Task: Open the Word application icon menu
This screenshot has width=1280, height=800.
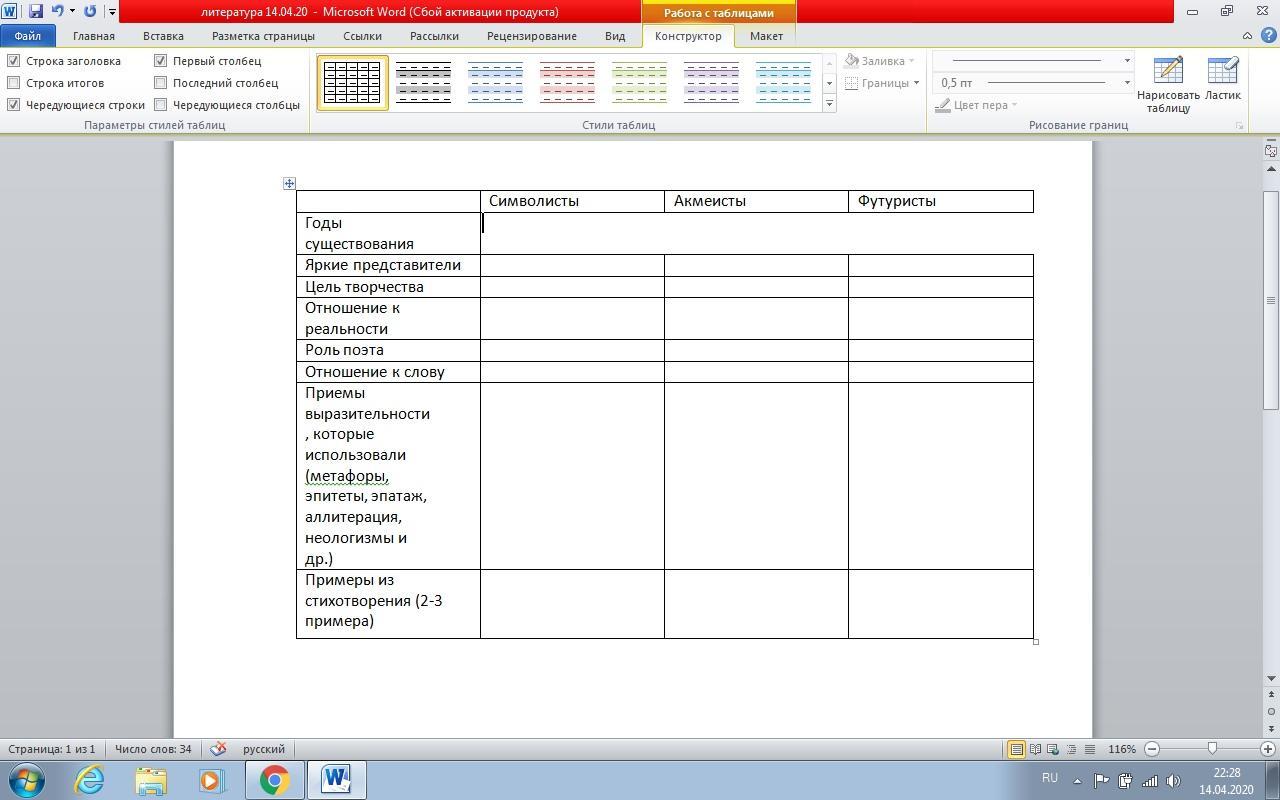Action: pyautogui.click(x=10, y=12)
